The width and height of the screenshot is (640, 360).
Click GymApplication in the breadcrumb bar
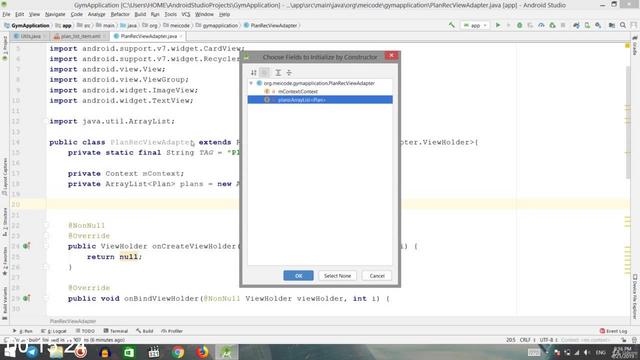[27, 25]
